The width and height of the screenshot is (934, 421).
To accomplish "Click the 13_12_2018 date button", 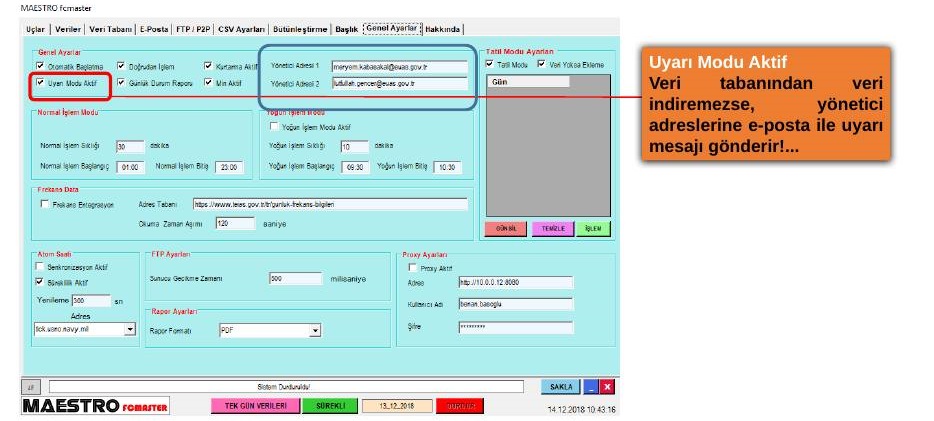I will 397,406.
